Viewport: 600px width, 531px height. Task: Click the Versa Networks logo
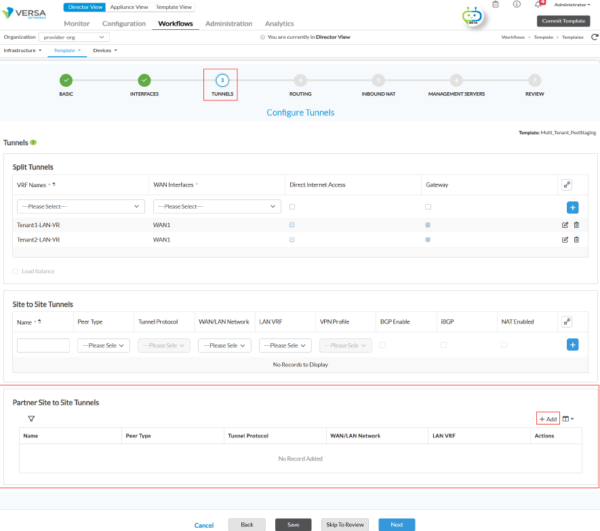tap(24, 13)
